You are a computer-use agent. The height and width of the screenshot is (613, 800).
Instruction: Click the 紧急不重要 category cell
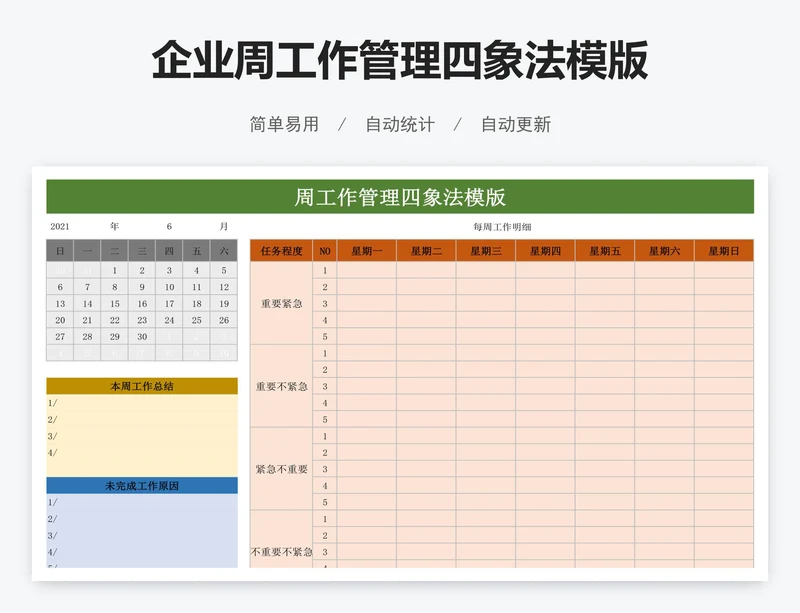tap(281, 469)
